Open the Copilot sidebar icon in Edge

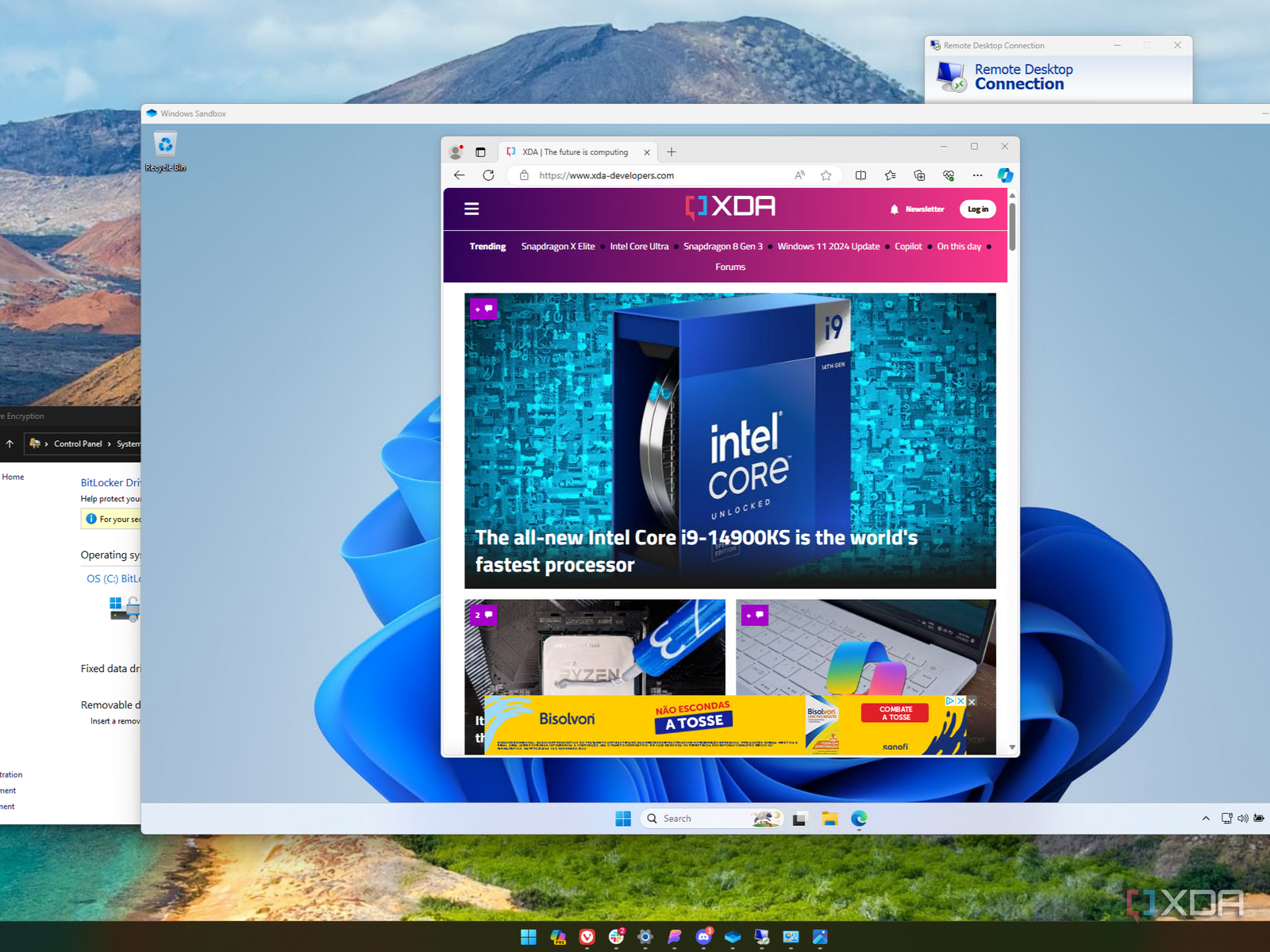point(1005,175)
